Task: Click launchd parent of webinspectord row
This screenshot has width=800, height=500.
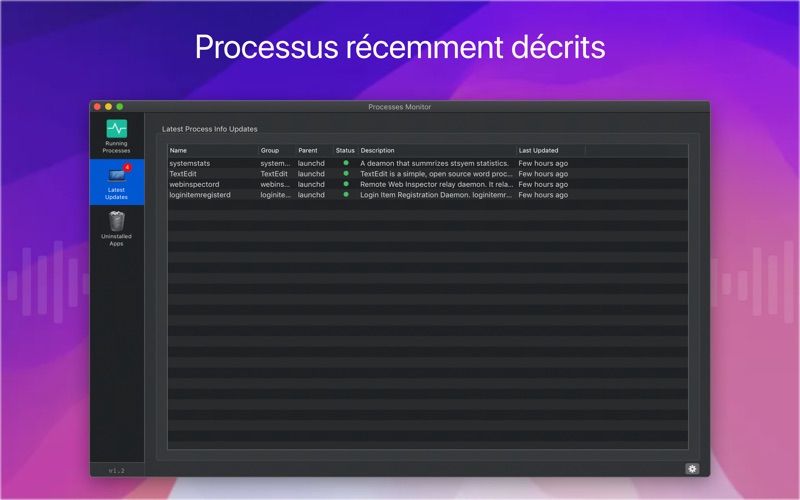Action: [x=311, y=184]
